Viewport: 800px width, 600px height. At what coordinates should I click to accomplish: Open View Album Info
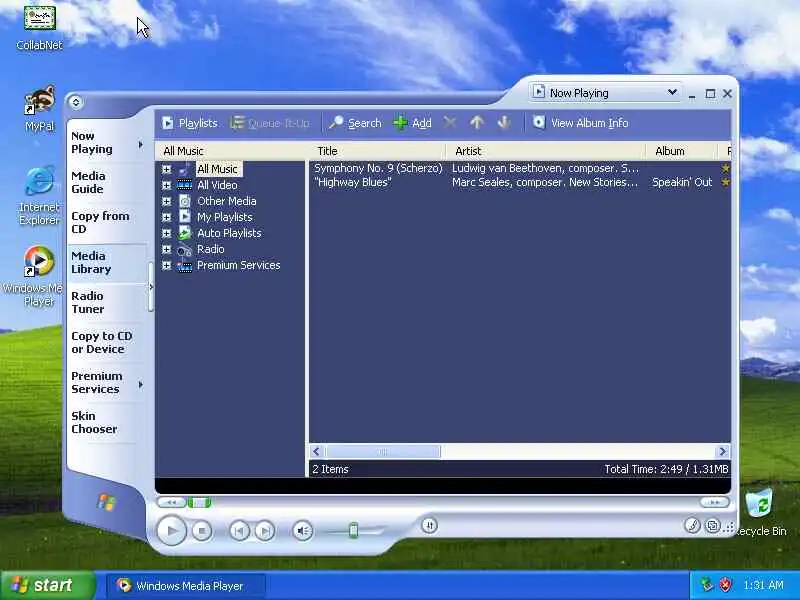tap(581, 123)
